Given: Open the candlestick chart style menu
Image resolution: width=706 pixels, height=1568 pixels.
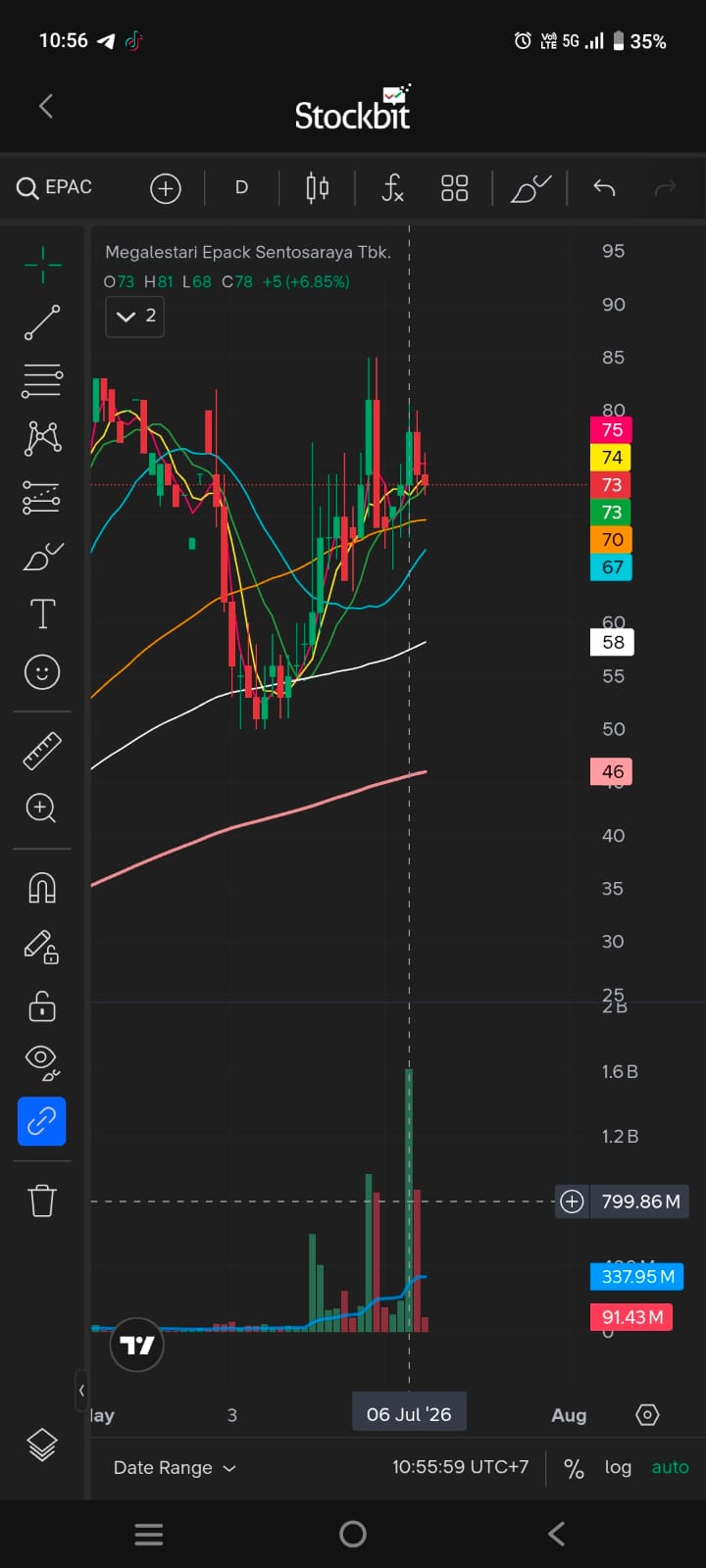Looking at the screenshot, I should click(x=317, y=187).
